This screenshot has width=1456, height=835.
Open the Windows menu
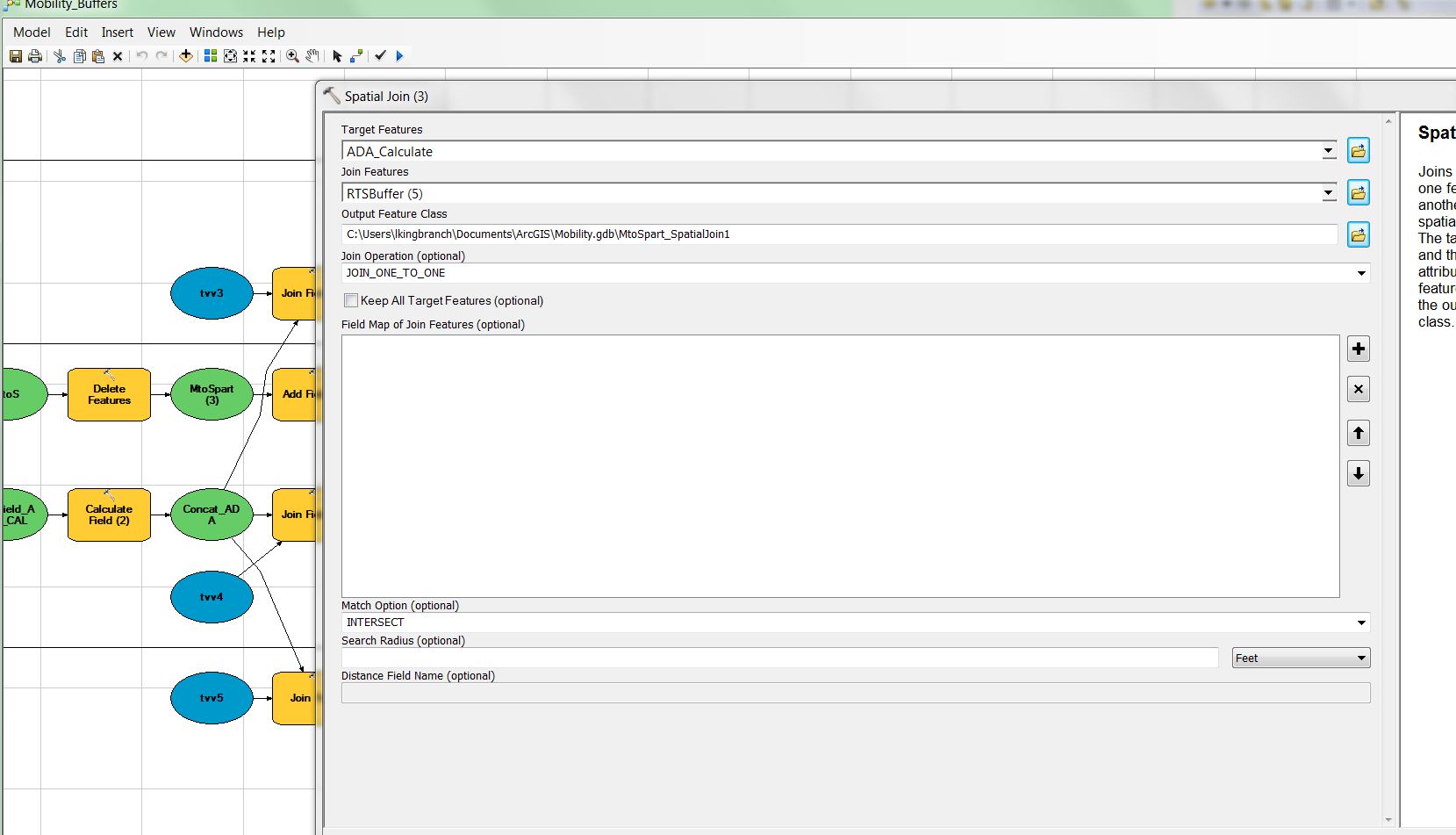click(x=217, y=32)
